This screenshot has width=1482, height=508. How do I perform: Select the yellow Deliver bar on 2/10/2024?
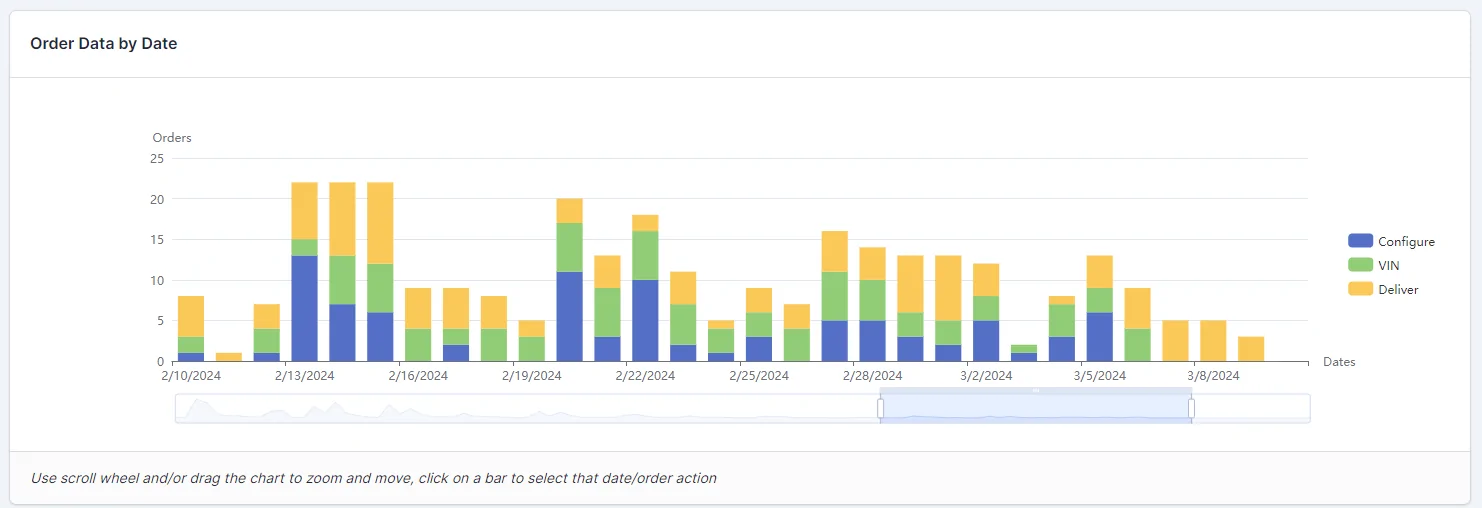(191, 317)
